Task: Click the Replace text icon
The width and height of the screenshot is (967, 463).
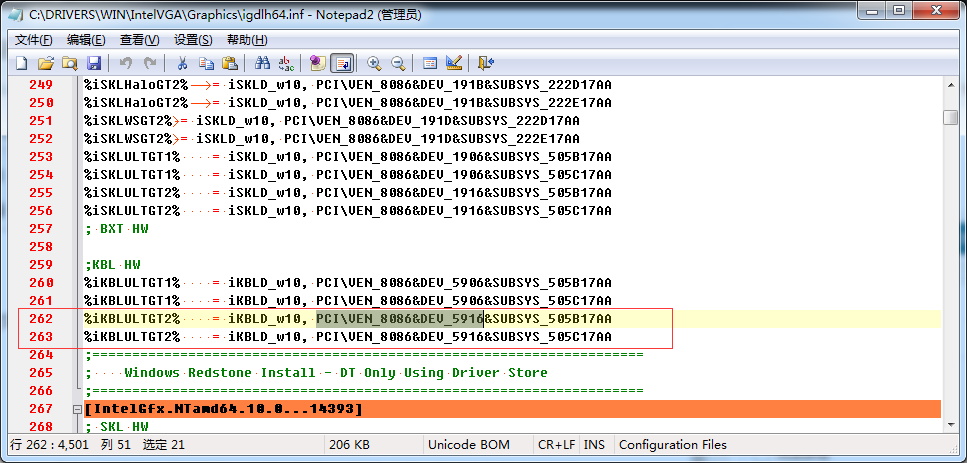Action: [x=287, y=63]
